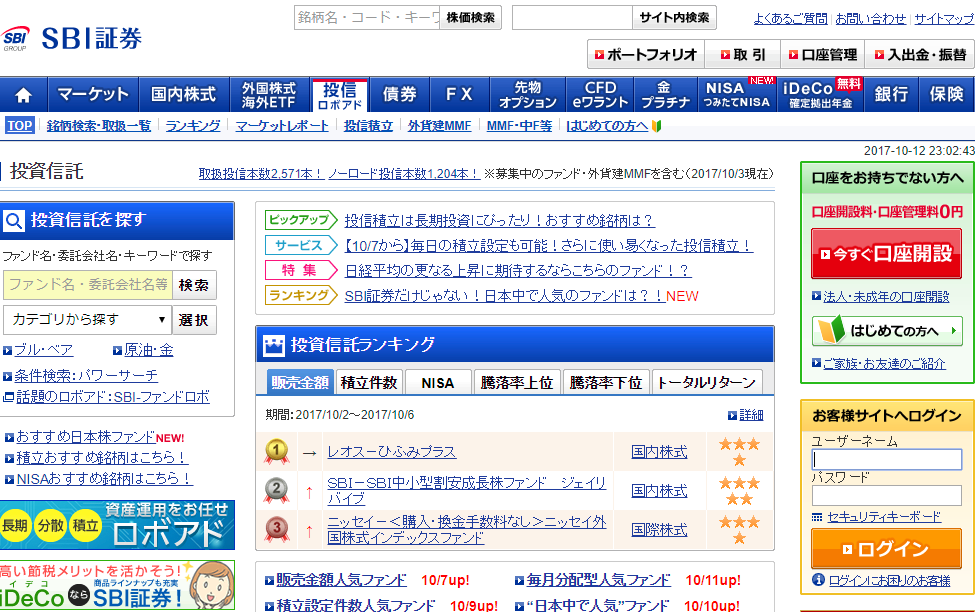Focus the site search input field

point(572,17)
